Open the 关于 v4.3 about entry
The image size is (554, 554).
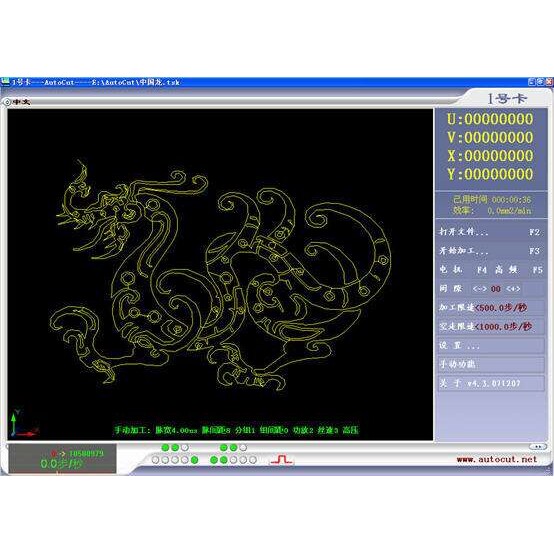491,383
